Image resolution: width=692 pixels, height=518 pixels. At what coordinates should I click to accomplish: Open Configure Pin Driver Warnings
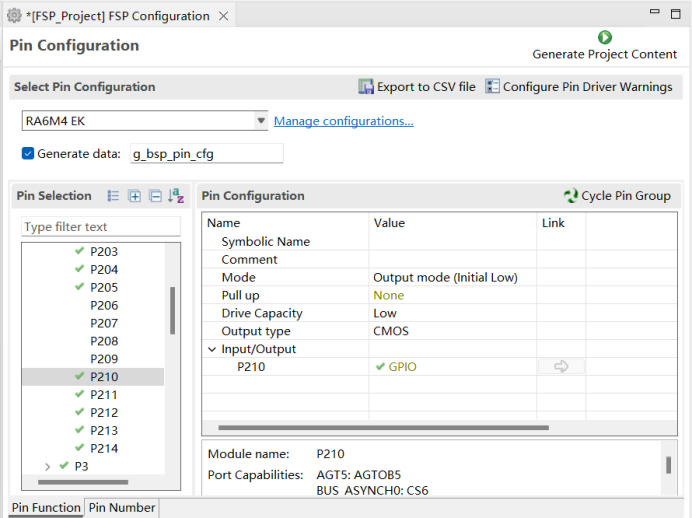[x=579, y=86]
